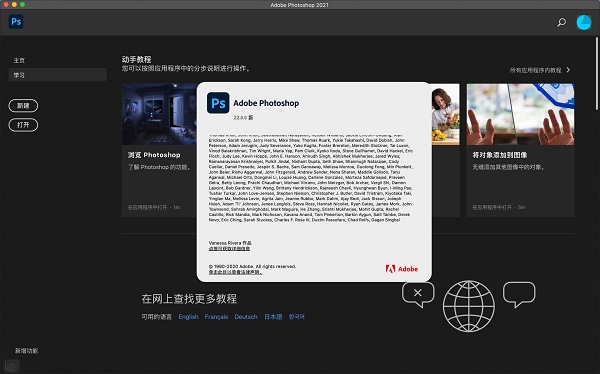Click the 无缝添加其他图像中的对象 description
The image size is (600, 374).
509,167
